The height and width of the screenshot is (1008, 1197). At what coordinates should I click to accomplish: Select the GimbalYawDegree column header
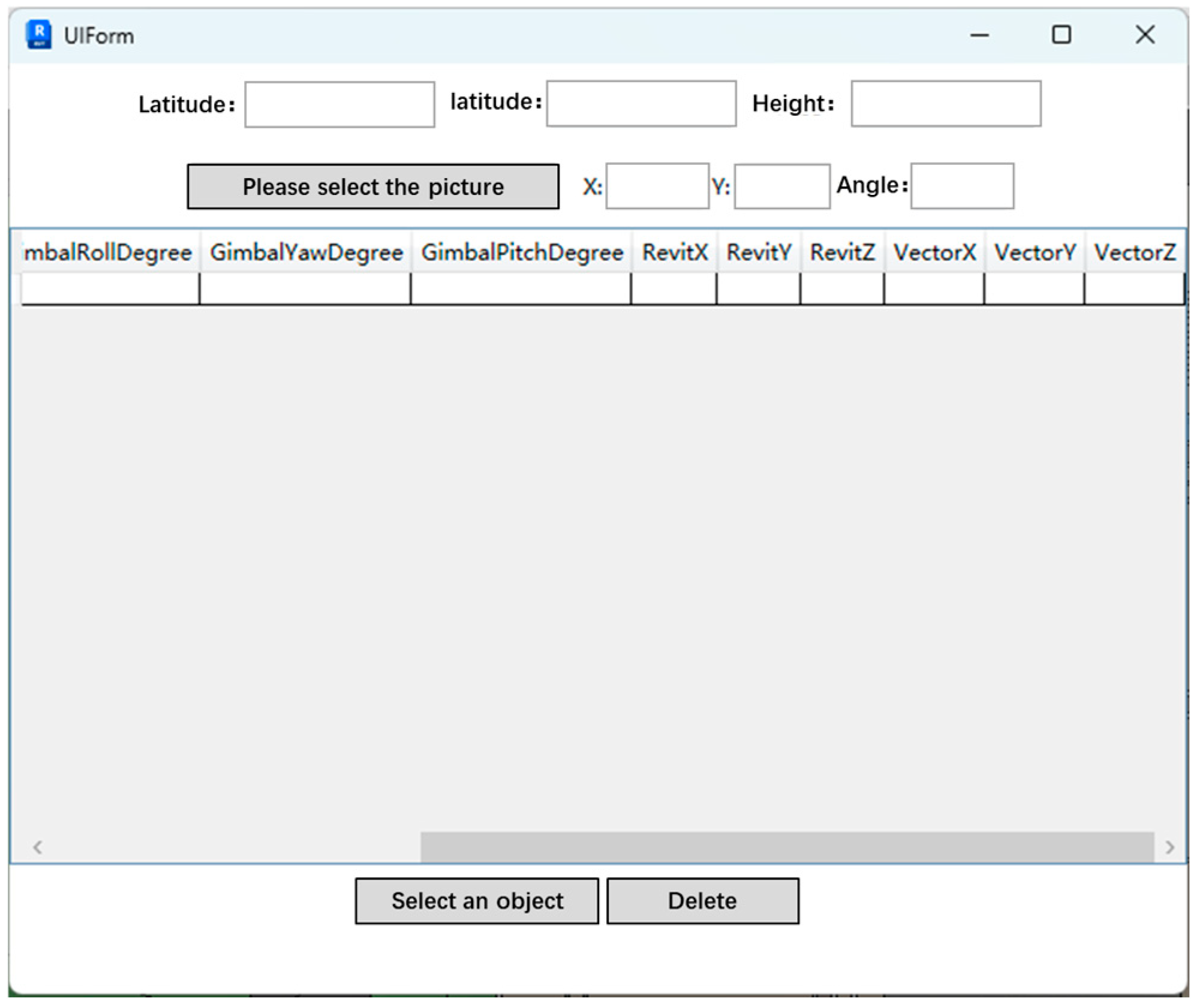(x=306, y=252)
